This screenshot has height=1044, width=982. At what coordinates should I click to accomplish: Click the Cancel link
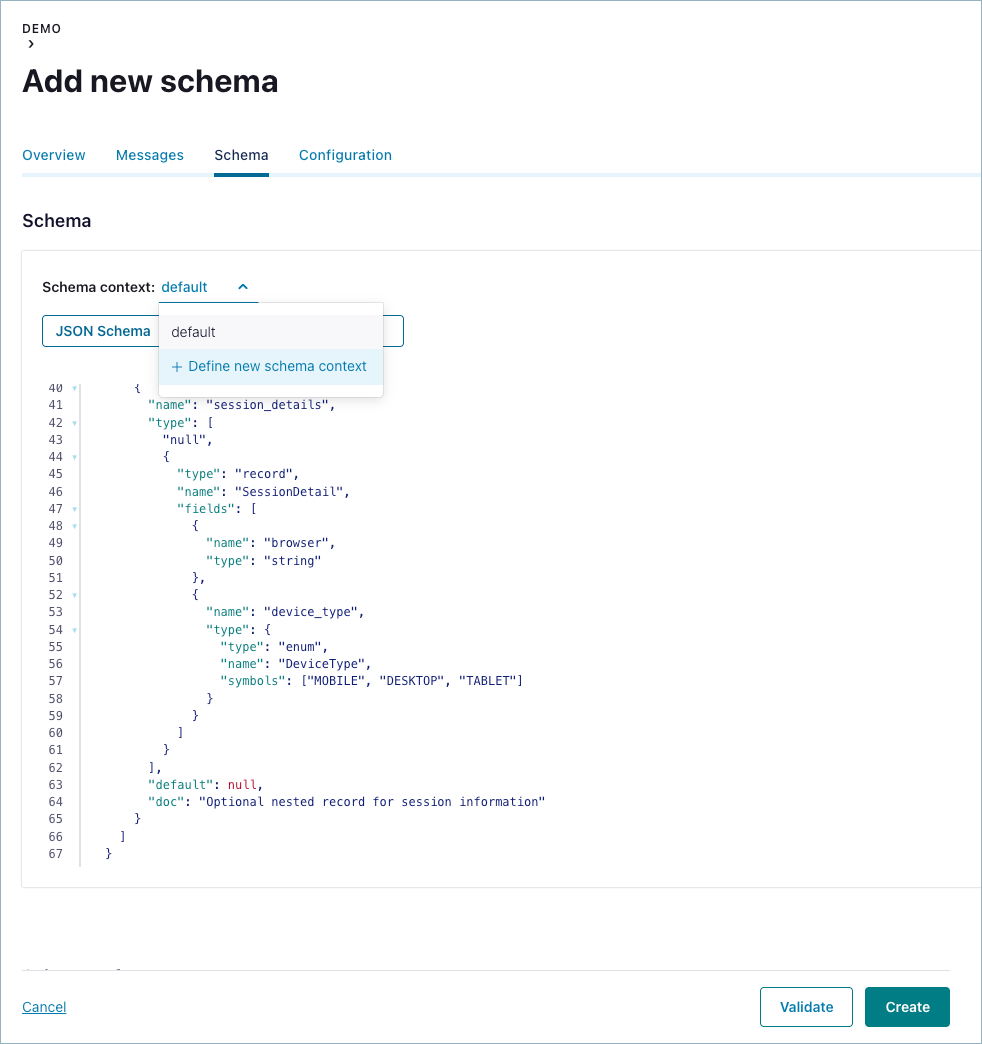point(44,1007)
